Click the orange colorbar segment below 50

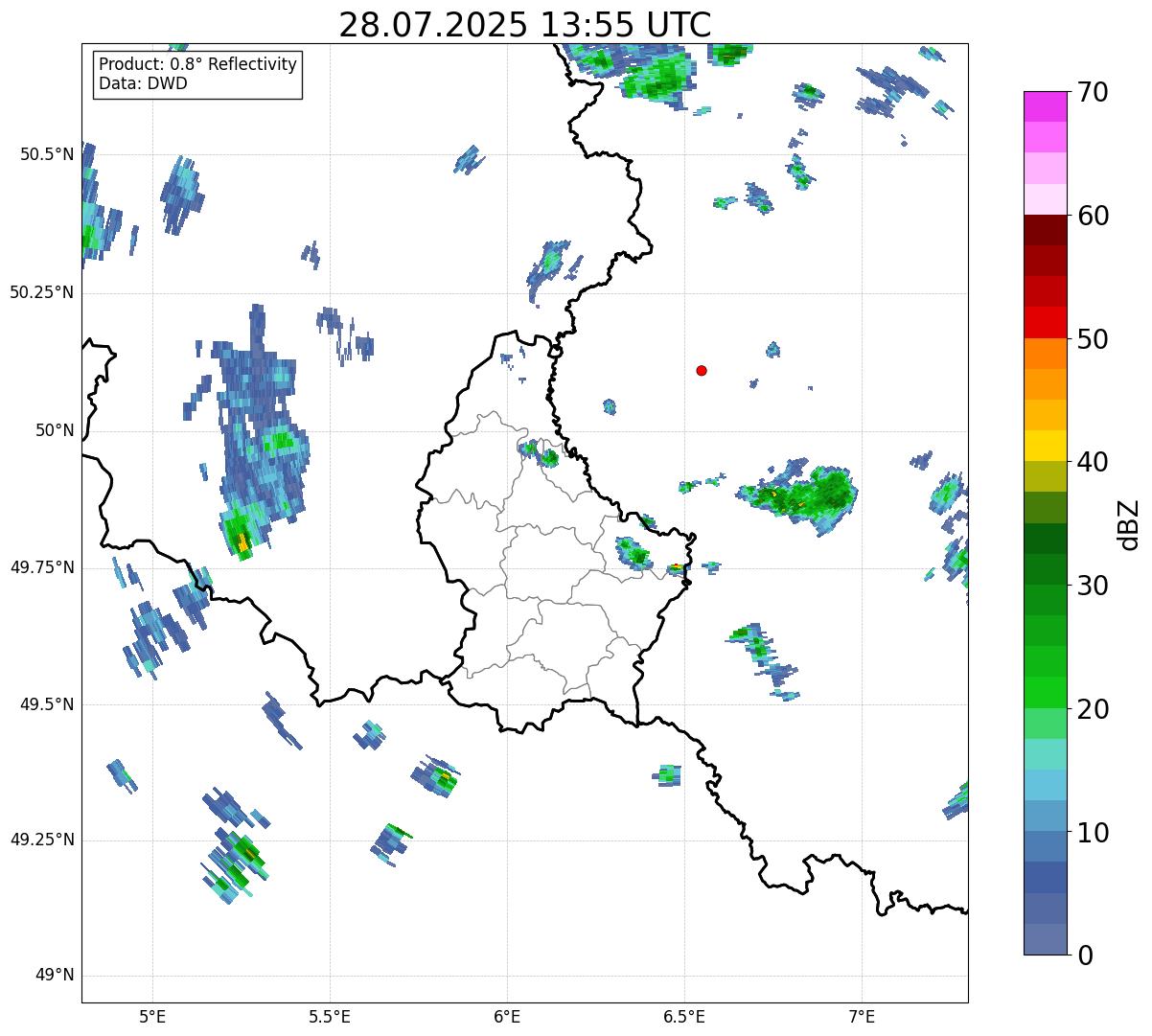point(1046,354)
